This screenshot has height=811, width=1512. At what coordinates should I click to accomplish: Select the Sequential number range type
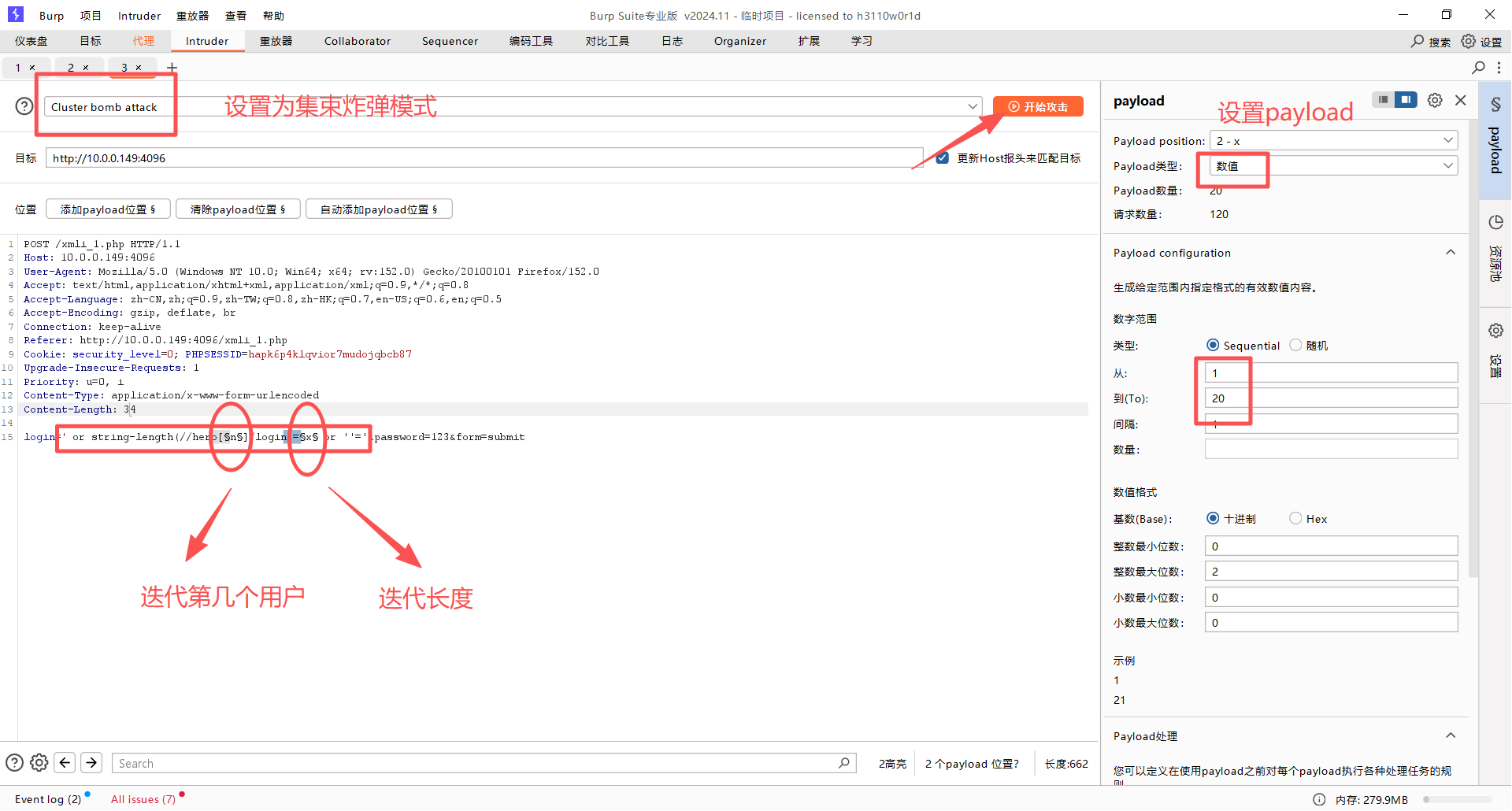[1213, 345]
